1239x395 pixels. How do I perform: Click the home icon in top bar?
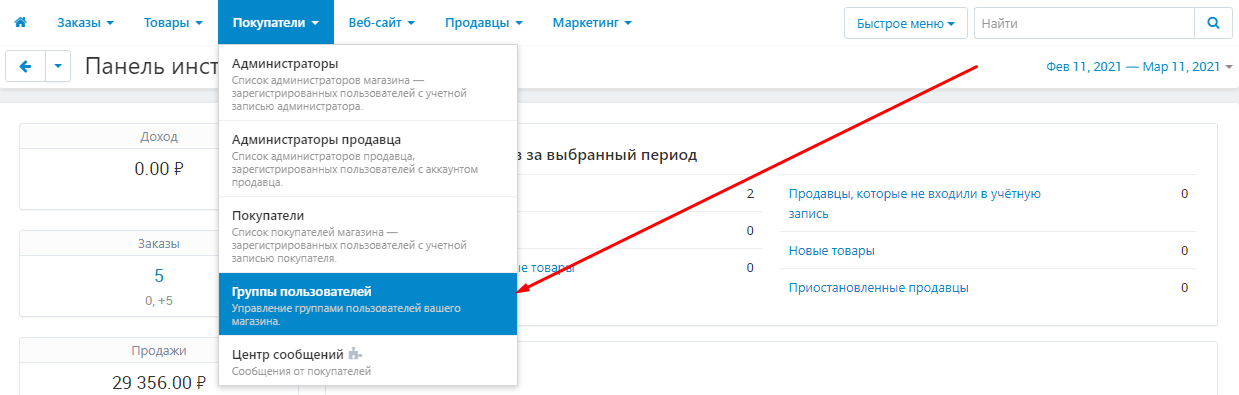coord(20,22)
